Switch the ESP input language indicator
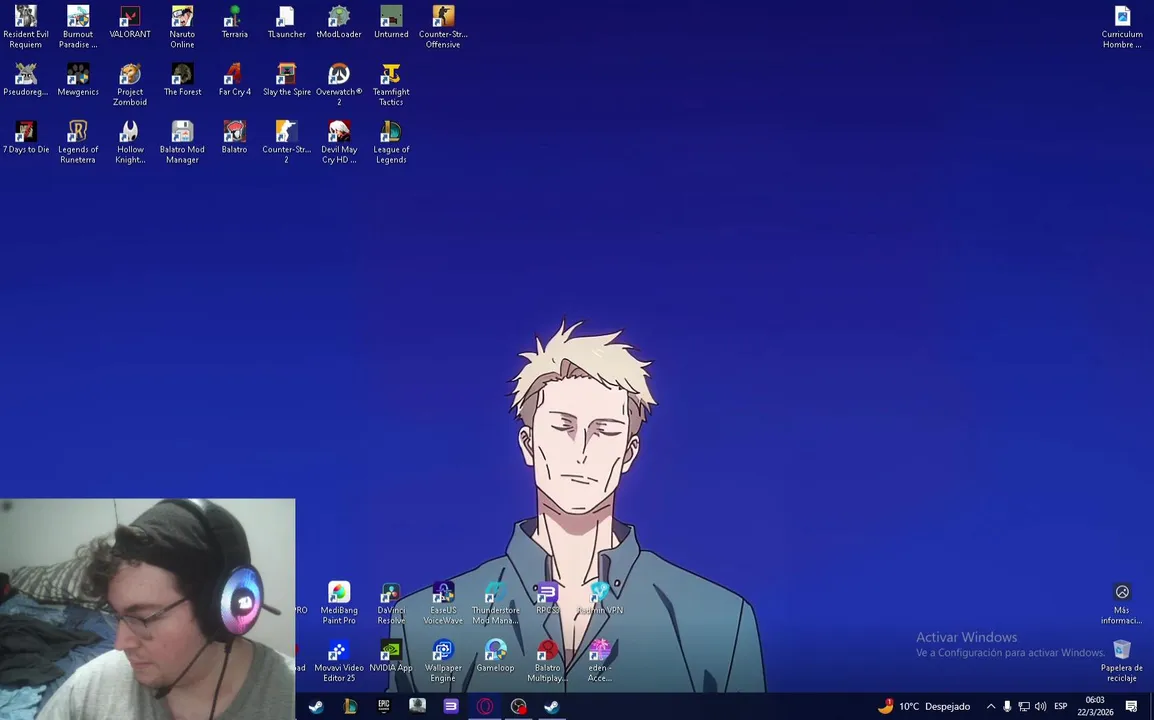Viewport: 1154px width, 720px height. pos(1061,706)
